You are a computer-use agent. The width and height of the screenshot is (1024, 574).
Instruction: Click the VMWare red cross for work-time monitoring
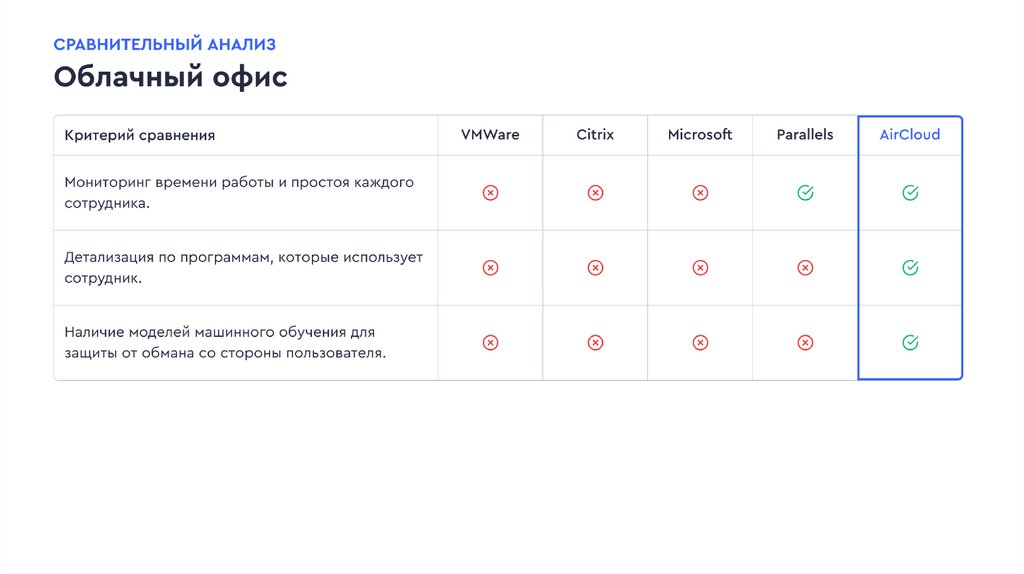pos(490,193)
